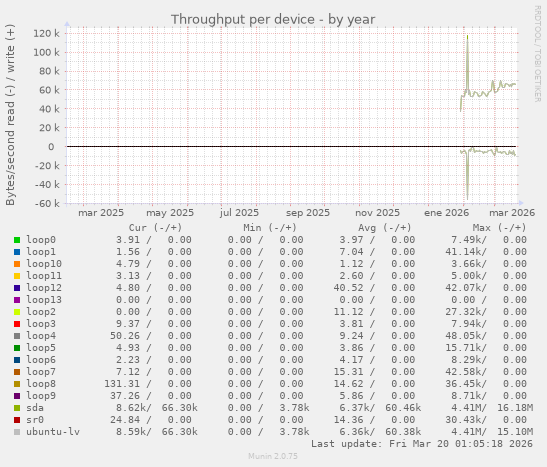
Task: Click the loop4 gray color swatch
Action: tap(17, 336)
